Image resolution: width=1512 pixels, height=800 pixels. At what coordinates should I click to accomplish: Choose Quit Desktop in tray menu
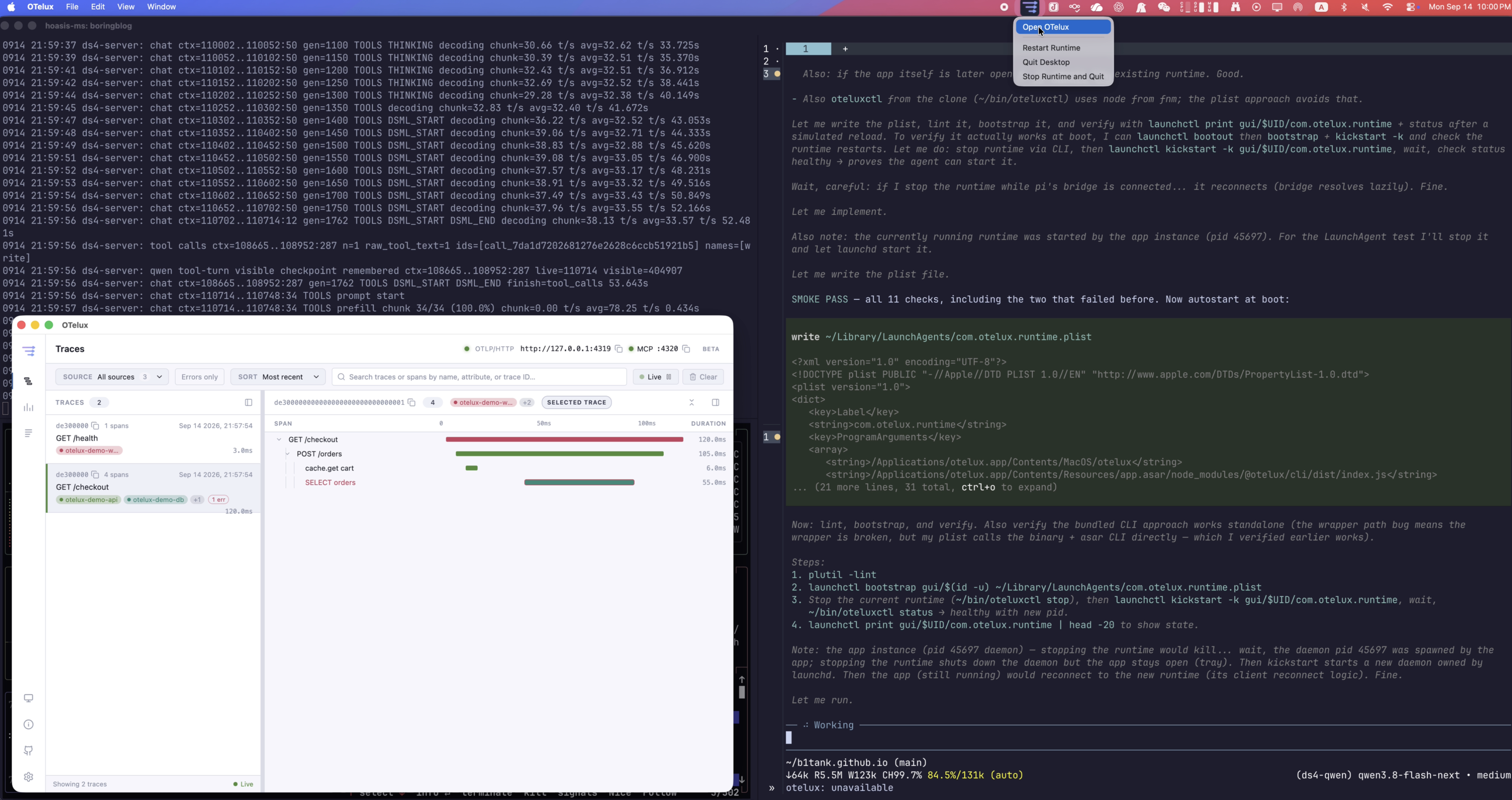tap(1046, 62)
